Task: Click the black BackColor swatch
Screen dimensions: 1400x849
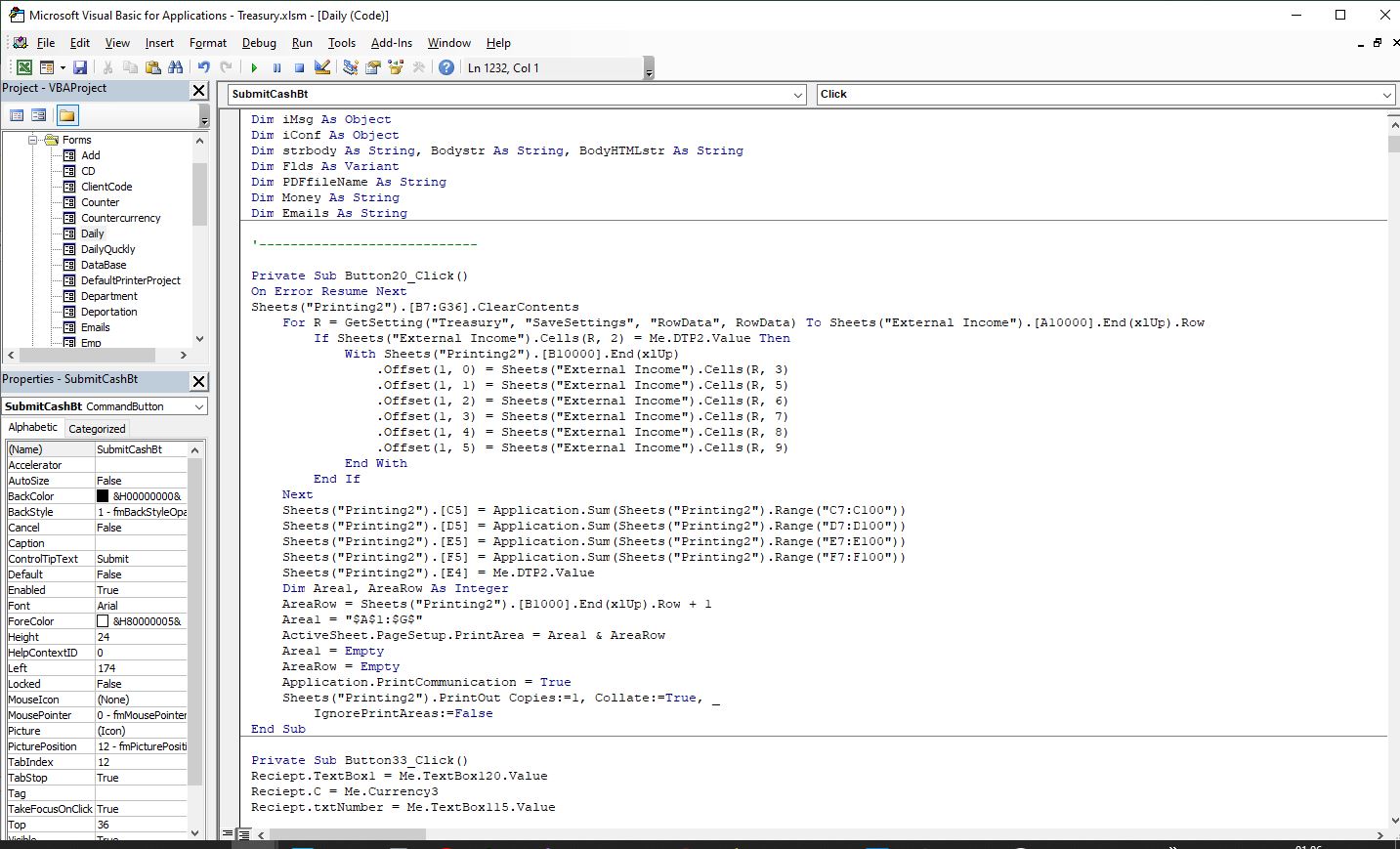Action: point(103,496)
